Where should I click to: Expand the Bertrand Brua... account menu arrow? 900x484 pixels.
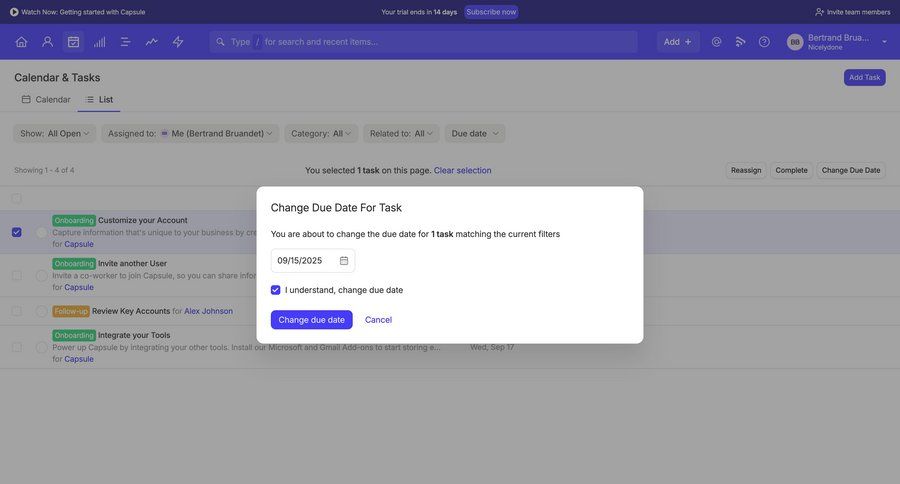[885, 42]
